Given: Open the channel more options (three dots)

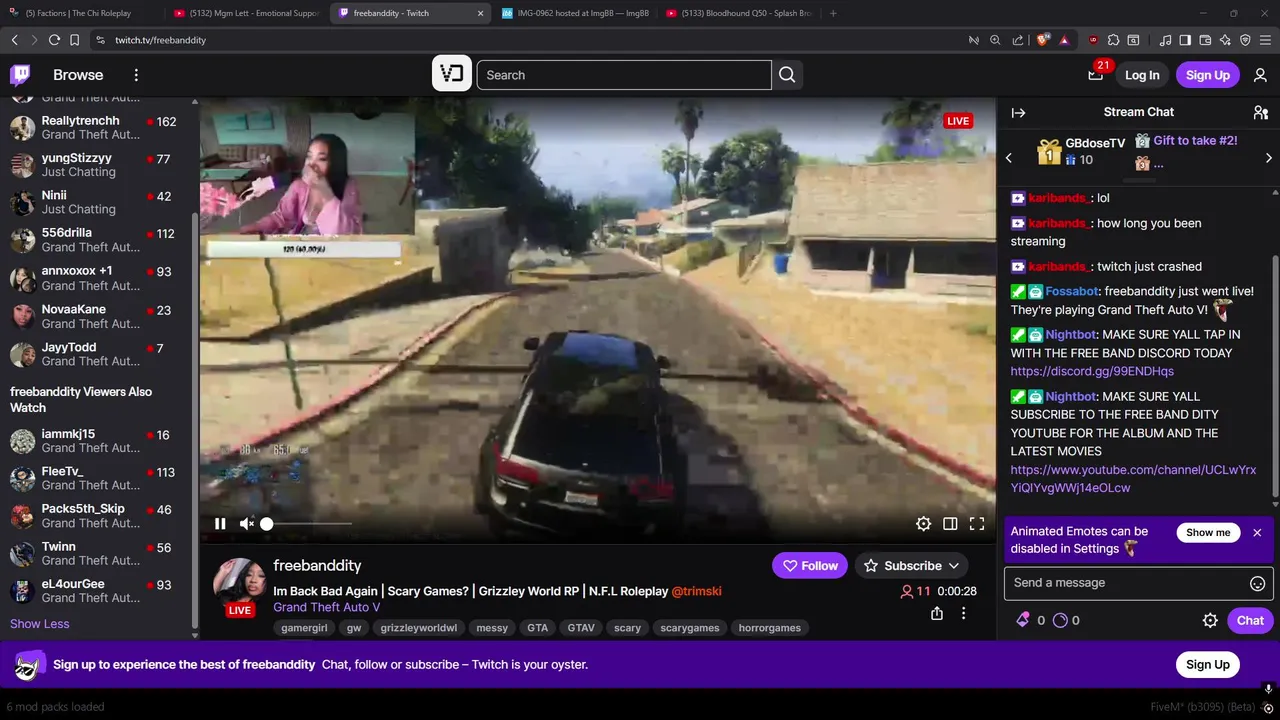Looking at the screenshot, I should 963,613.
